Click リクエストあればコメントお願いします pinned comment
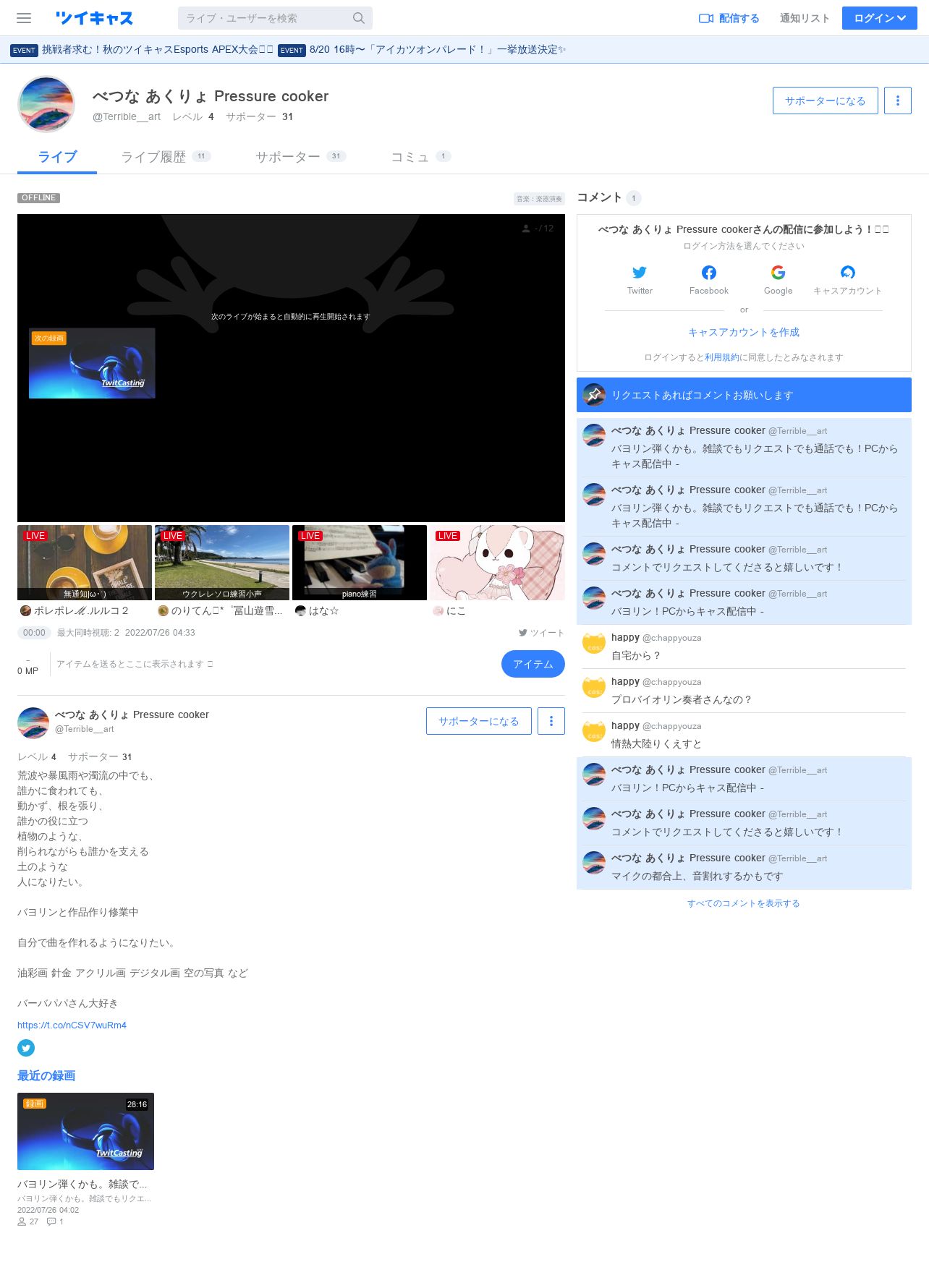This screenshot has width=929, height=1288. pos(744,395)
